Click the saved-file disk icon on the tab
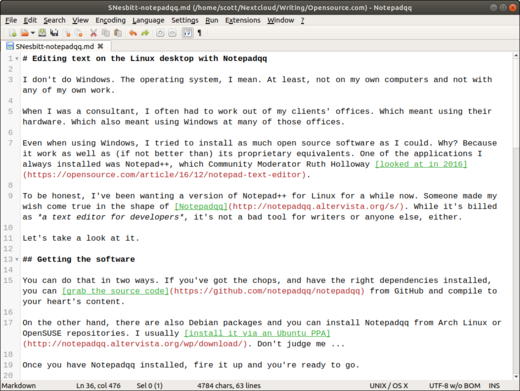The width and height of the screenshot is (520, 391). 10,46
